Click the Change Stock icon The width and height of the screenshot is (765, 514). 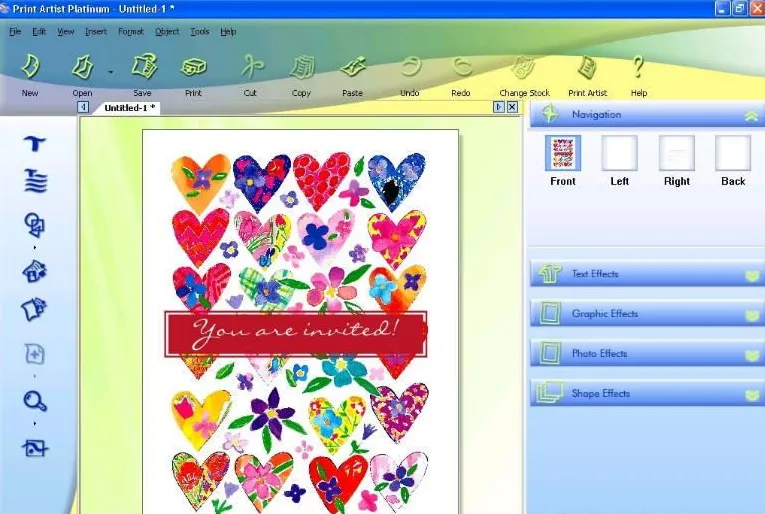pos(523,67)
